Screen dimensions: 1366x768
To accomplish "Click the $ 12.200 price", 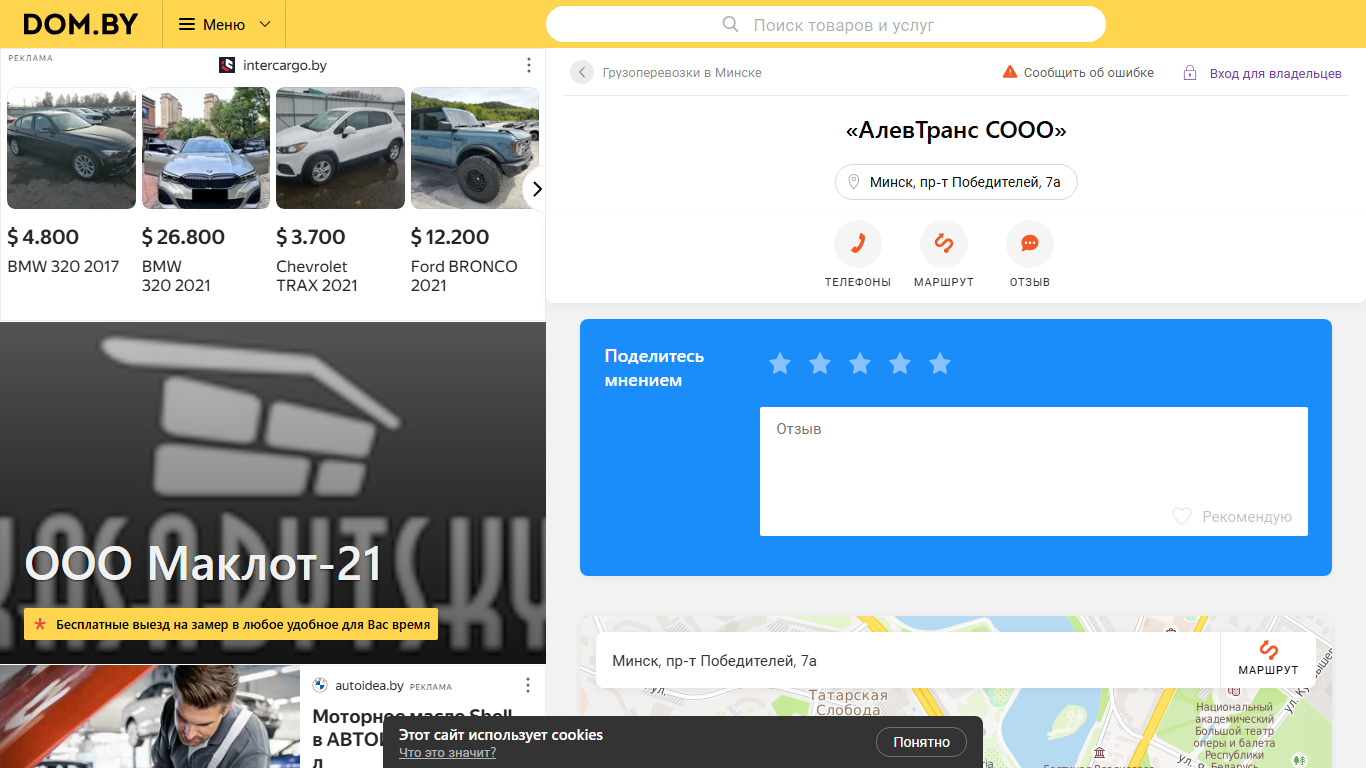I will tap(450, 237).
